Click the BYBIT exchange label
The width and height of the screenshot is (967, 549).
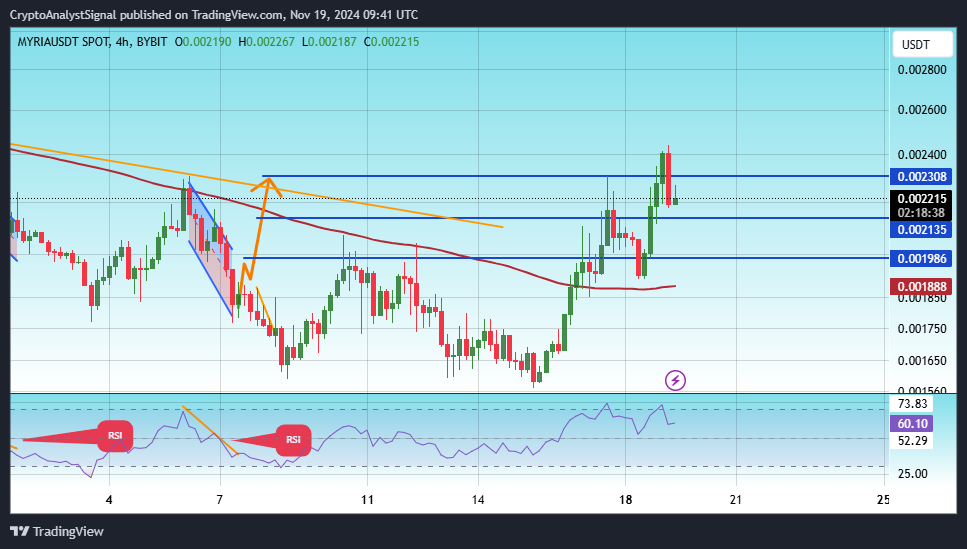(152, 42)
